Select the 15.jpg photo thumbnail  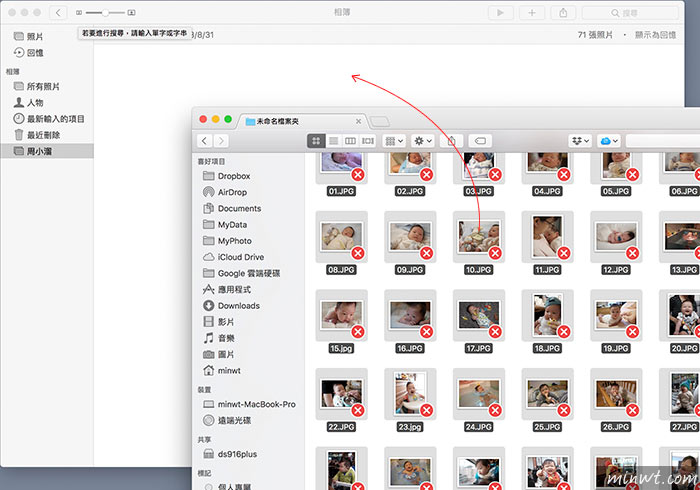click(x=342, y=316)
